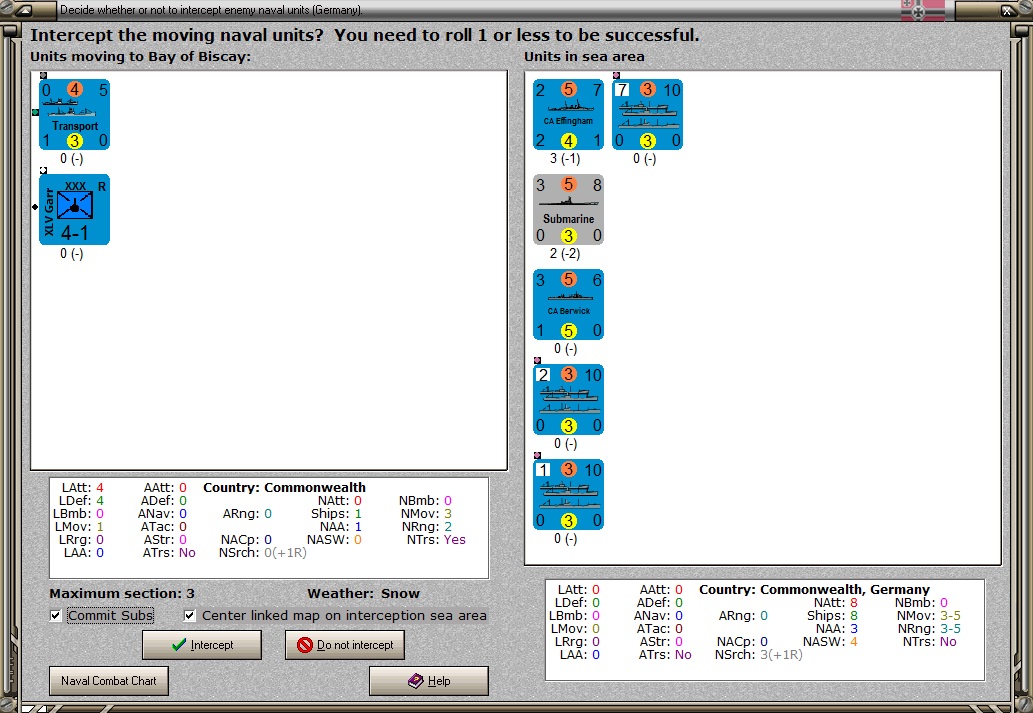Click the German flag icon in title bar

tap(922, 11)
